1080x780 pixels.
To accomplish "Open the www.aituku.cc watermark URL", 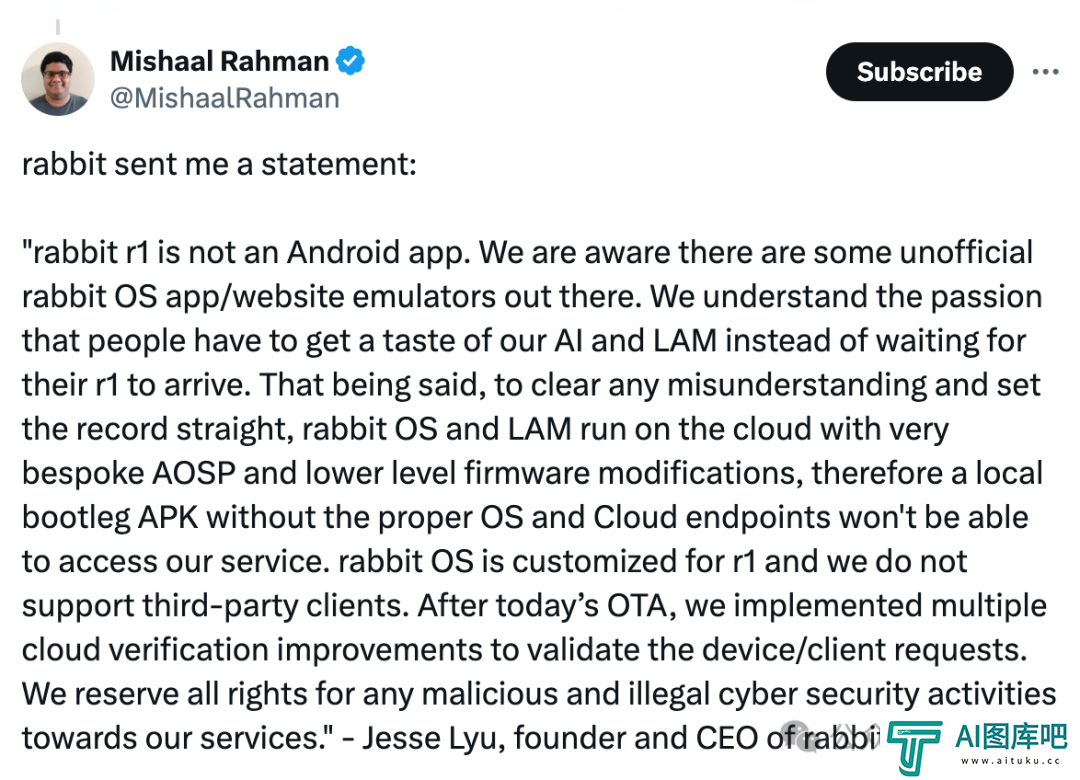I will coord(1010,761).
